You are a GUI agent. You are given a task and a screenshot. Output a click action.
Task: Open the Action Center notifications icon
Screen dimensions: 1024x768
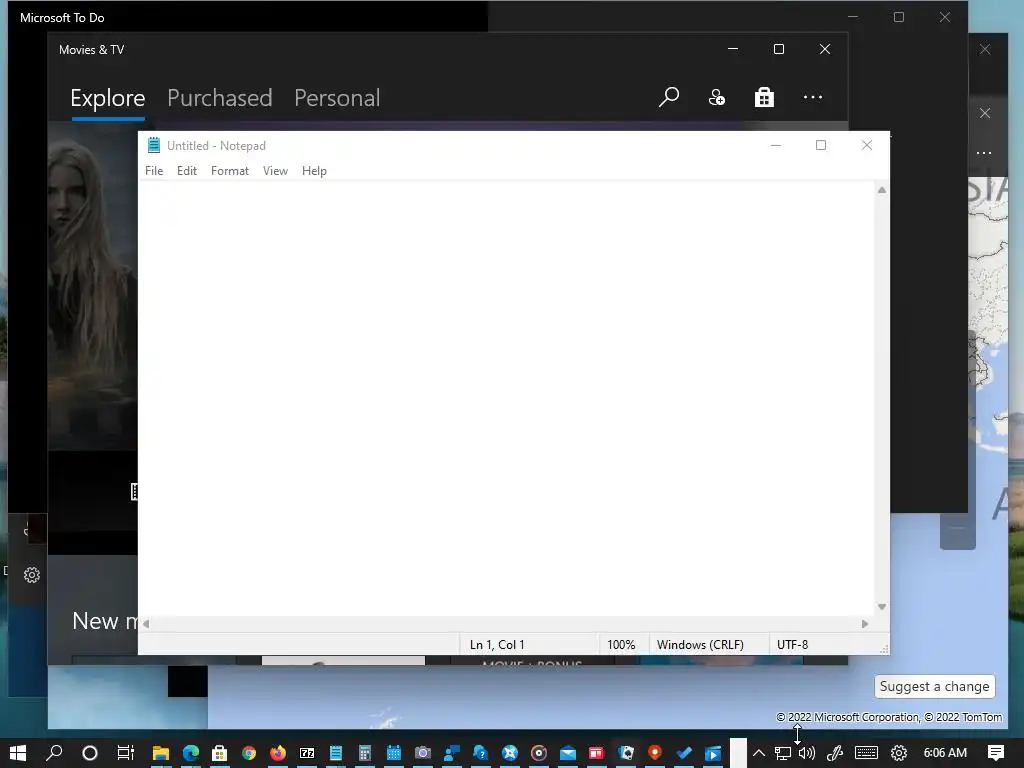tap(996, 753)
